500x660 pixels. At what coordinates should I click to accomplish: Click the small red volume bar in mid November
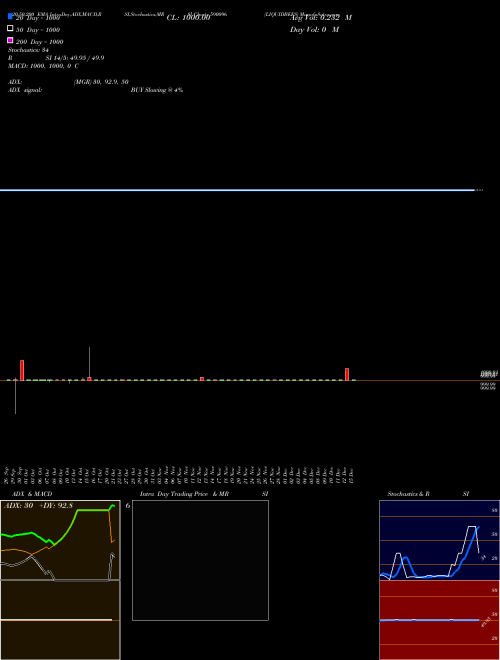pyautogui.click(x=202, y=379)
